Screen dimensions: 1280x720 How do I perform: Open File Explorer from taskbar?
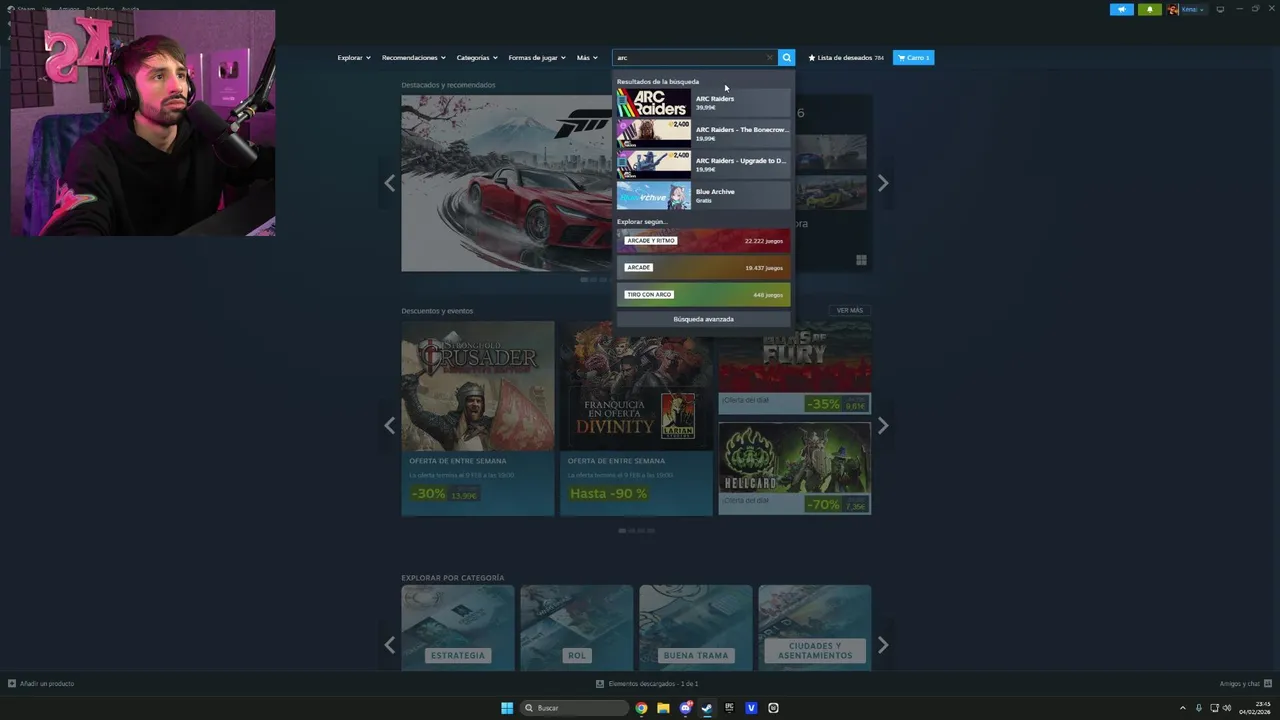[x=663, y=708]
